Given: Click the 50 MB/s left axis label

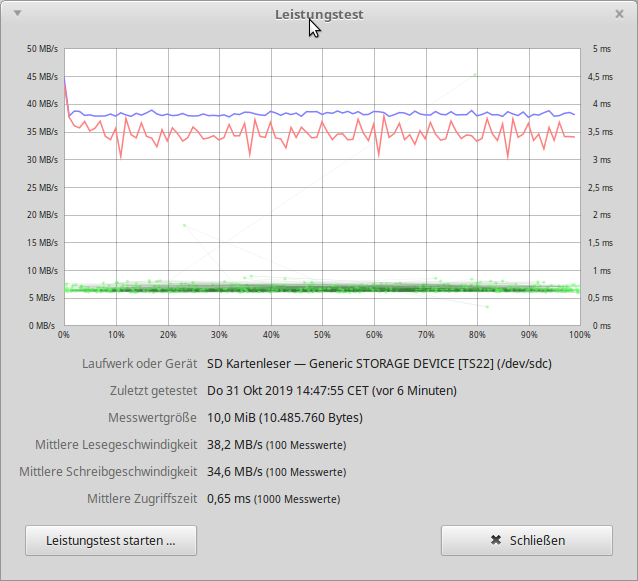Looking at the screenshot, I should click(x=42, y=48).
